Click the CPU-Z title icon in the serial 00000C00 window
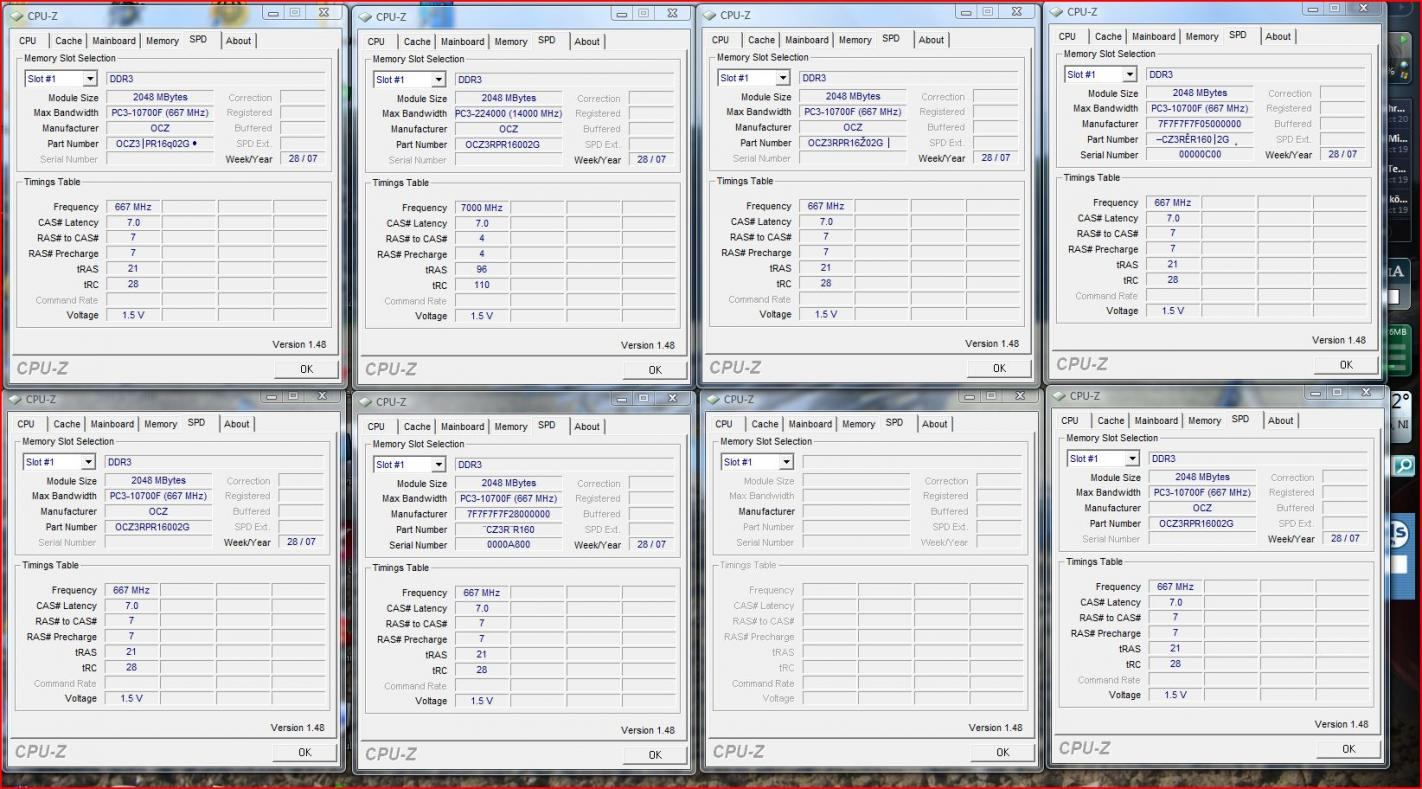Viewport: 1422px width, 789px height. (1056, 12)
